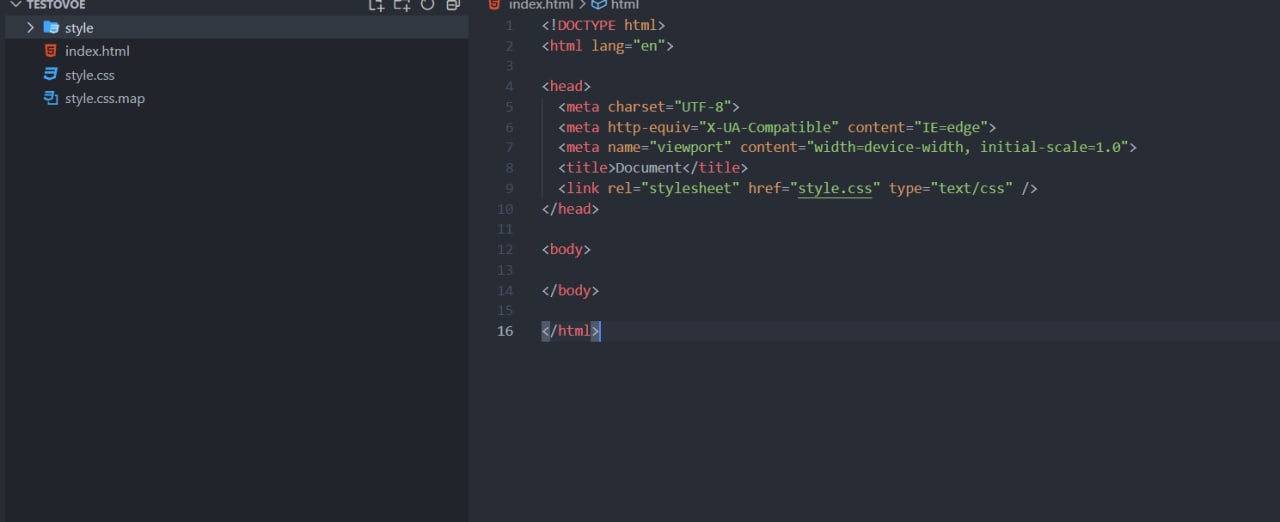1280x522 pixels.
Task: Click the "width=device-width, initial-scale=1.0" string
Action: coord(968,147)
